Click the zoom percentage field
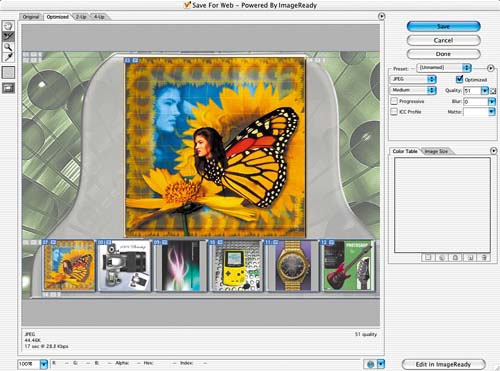500x371 pixels. pos(29,364)
